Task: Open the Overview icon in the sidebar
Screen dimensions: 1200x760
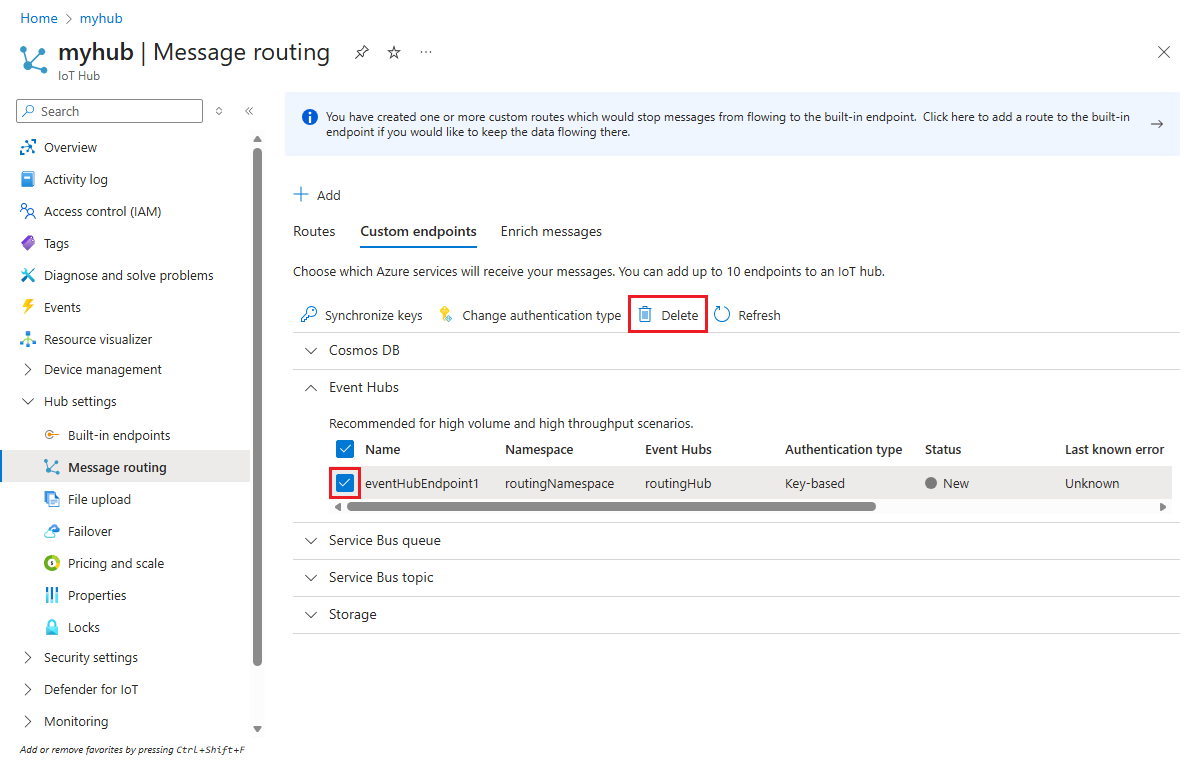Action: click(28, 147)
